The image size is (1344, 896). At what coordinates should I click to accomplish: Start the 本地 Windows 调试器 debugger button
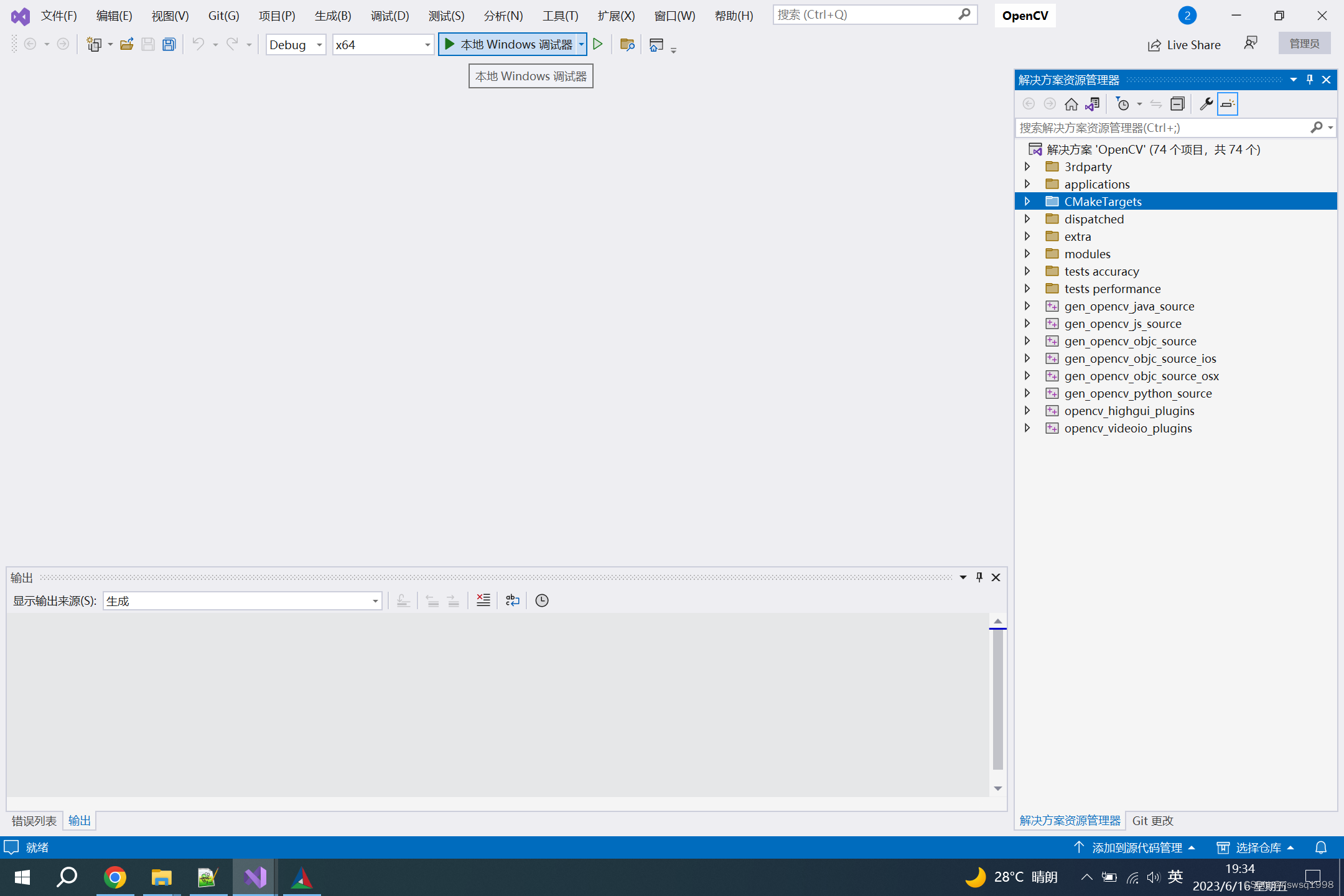tap(508, 44)
